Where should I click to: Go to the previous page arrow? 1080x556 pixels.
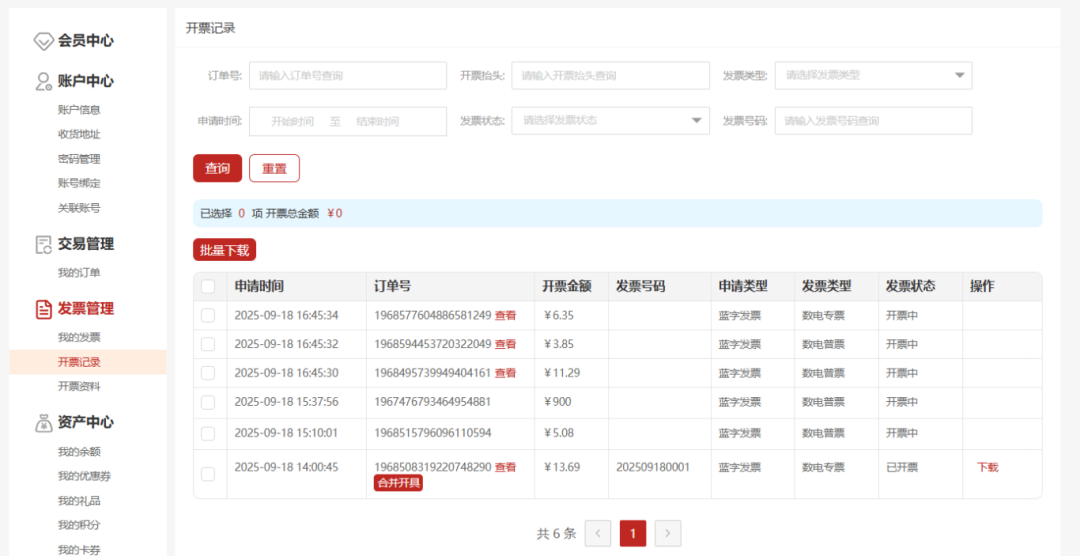pyautogui.click(x=597, y=533)
